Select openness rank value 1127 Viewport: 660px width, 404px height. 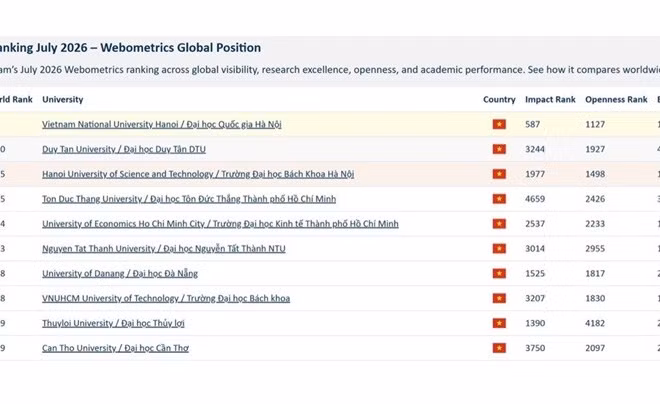[595, 124]
